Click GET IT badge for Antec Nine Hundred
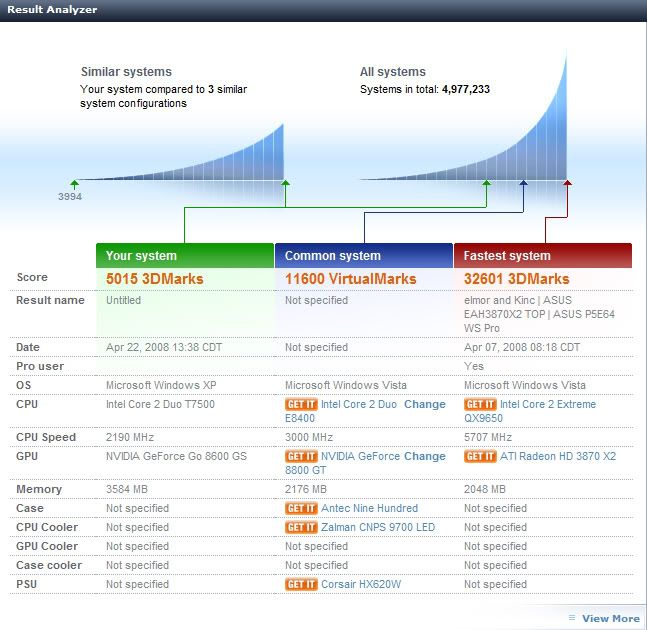 click(301, 508)
